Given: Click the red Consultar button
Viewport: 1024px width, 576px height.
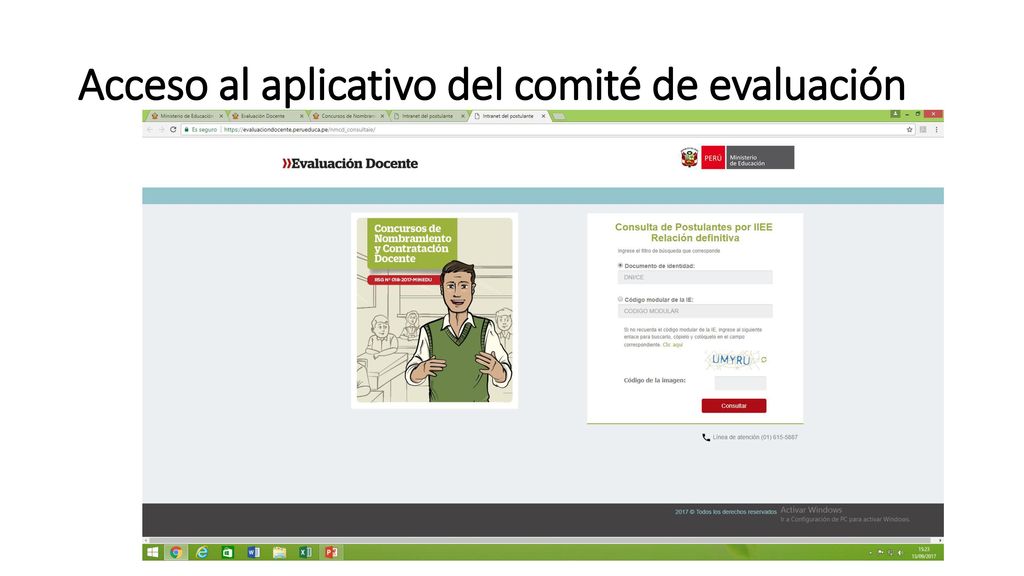Looking at the screenshot, I should click(x=733, y=406).
